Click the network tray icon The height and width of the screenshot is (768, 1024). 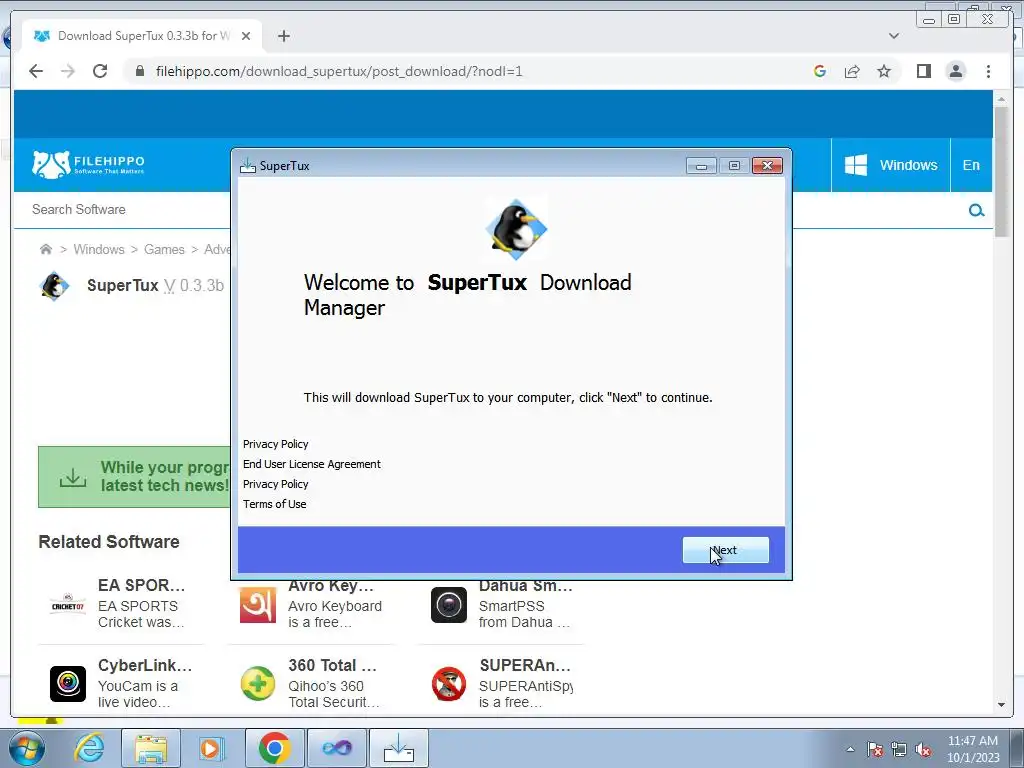click(x=899, y=750)
